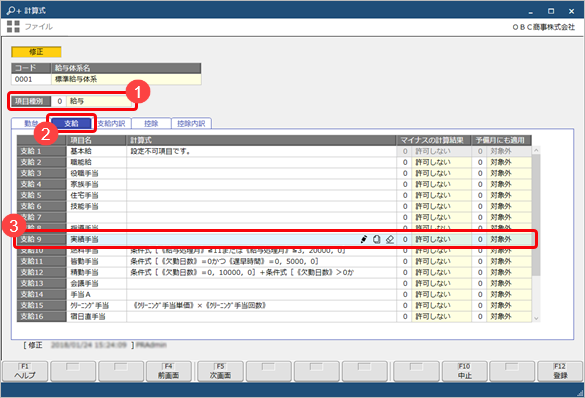Viewport: 585px width, 398px height.
Task: Open the grid menu icon beside ファイル
Action: tap(13, 26)
